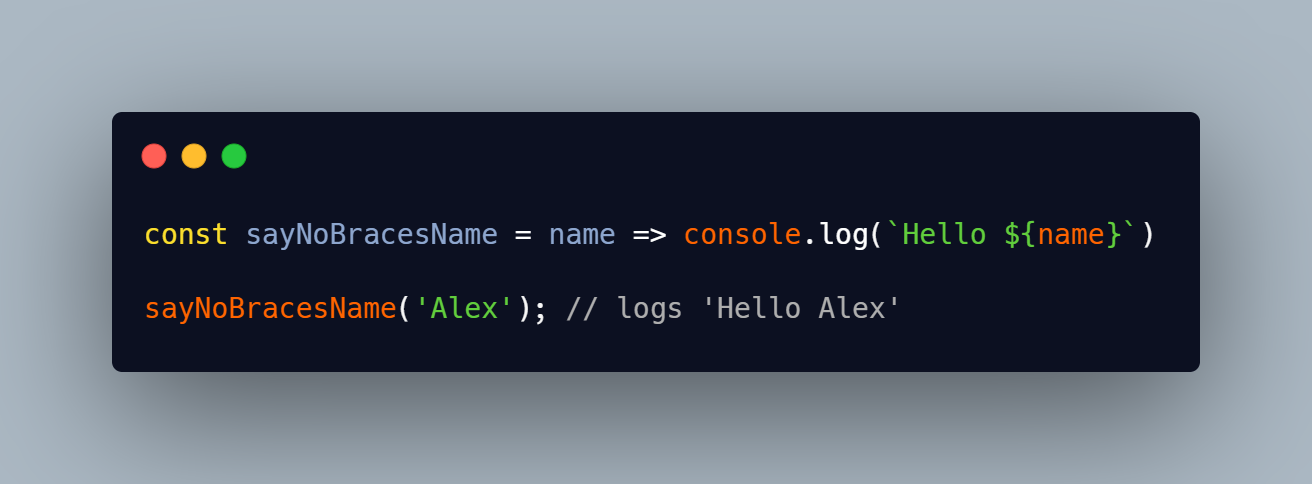Click the sayNoBracesName function call on second line

[x=271, y=308]
